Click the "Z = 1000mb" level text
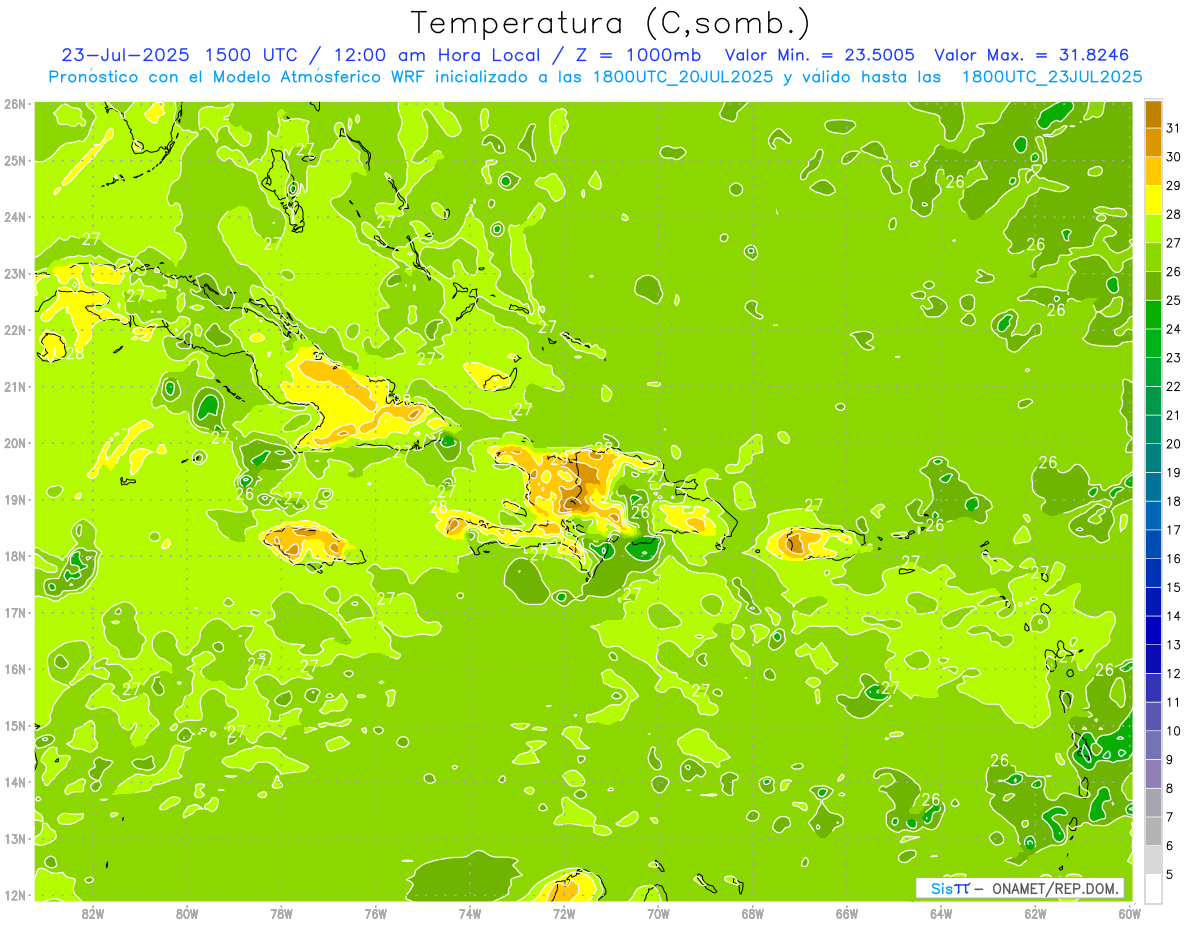The image size is (1200, 927). (x=638, y=55)
